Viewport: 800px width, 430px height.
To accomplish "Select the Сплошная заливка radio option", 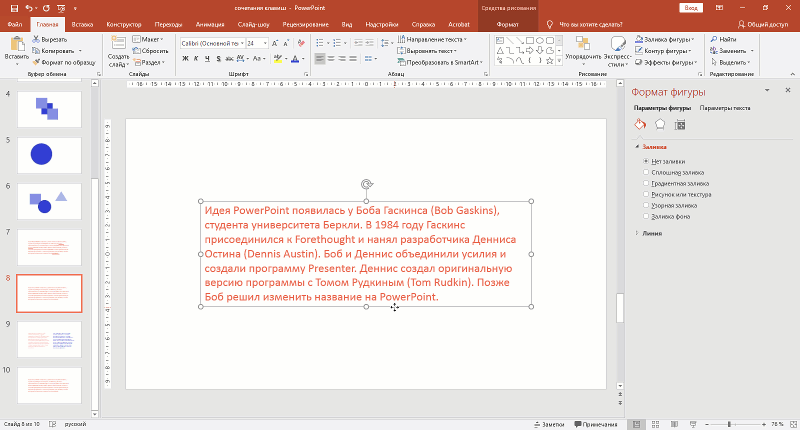I will point(646,172).
